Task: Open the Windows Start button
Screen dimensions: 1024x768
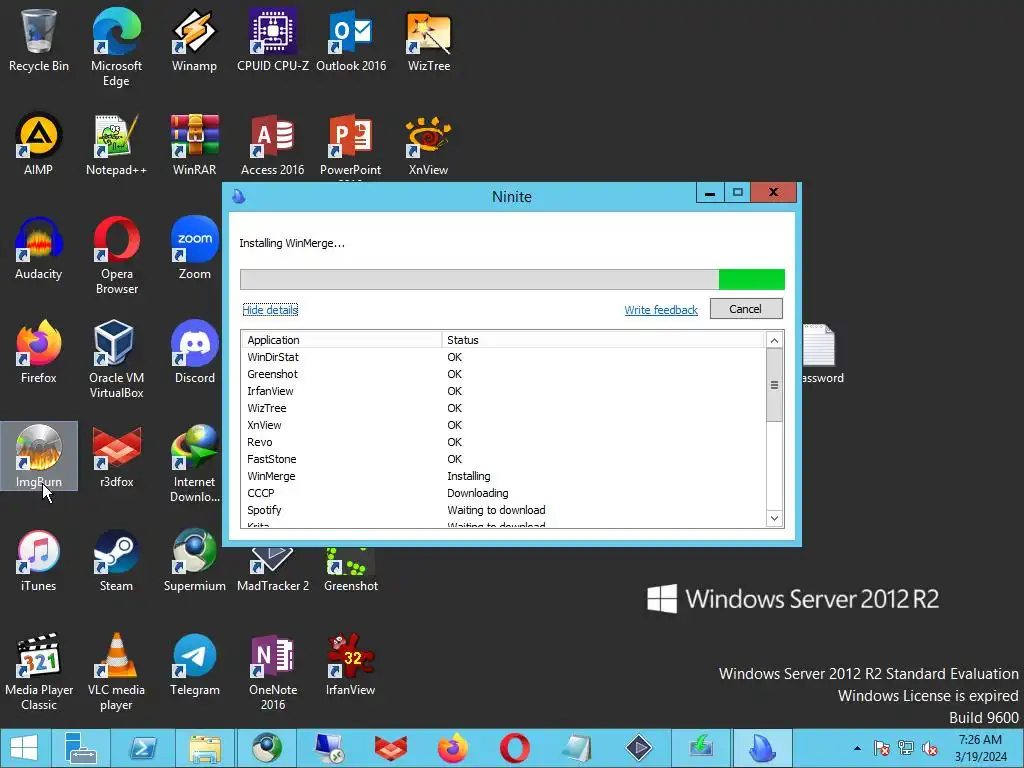Action: click(x=24, y=748)
